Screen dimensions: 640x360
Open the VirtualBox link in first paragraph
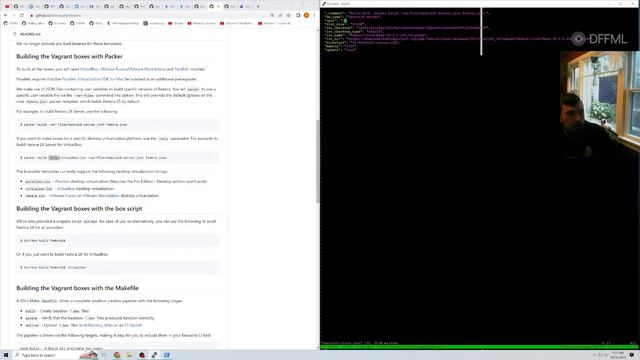coord(89,69)
